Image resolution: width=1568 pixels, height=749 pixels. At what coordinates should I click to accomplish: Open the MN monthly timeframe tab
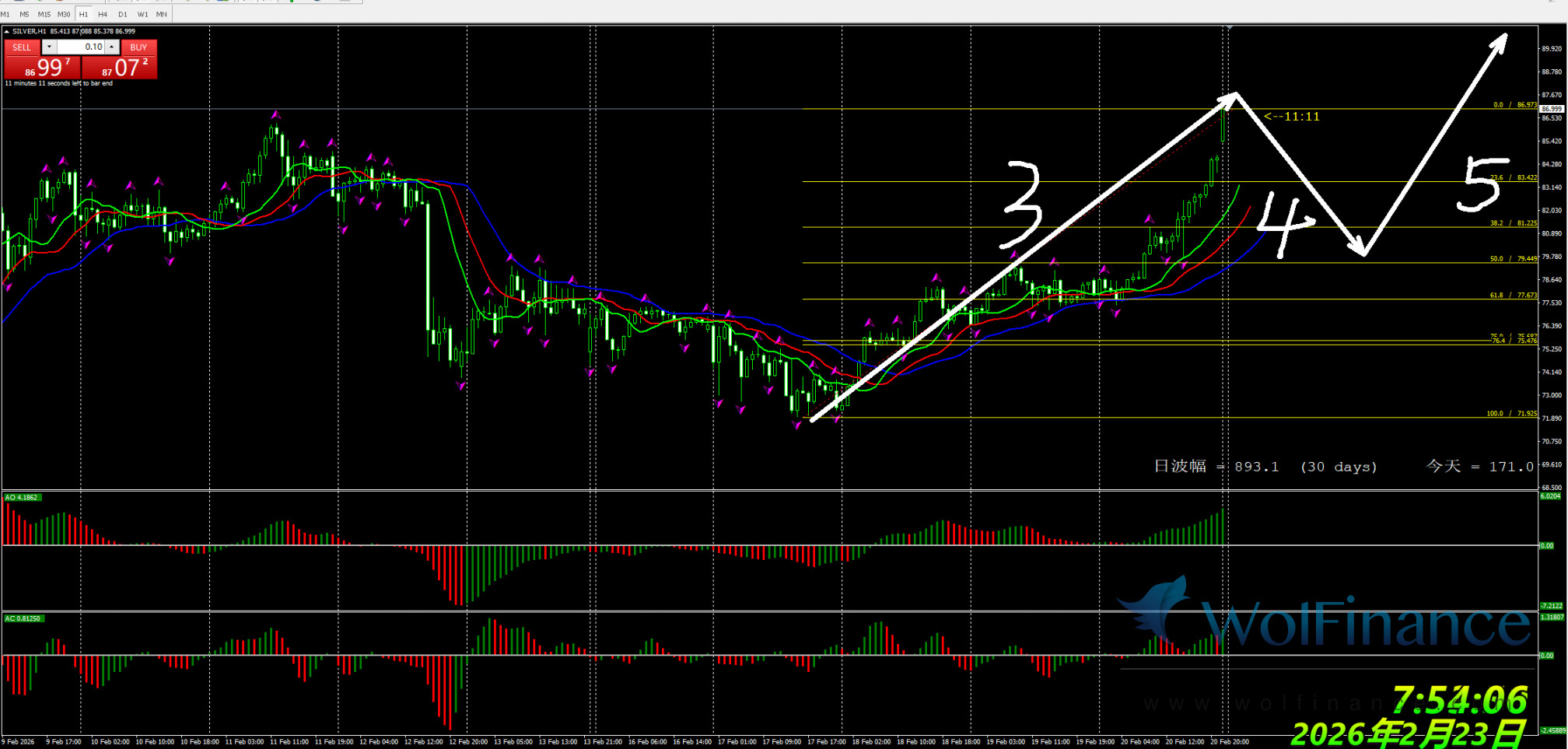pyautogui.click(x=162, y=14)
